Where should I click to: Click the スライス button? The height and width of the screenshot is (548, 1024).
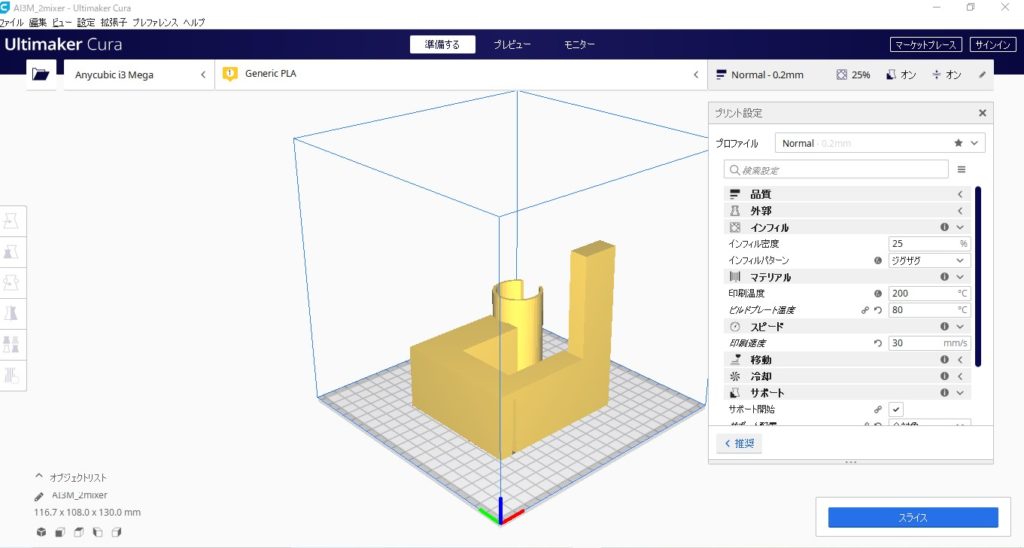pyautogui.click(x=912, y=517)
